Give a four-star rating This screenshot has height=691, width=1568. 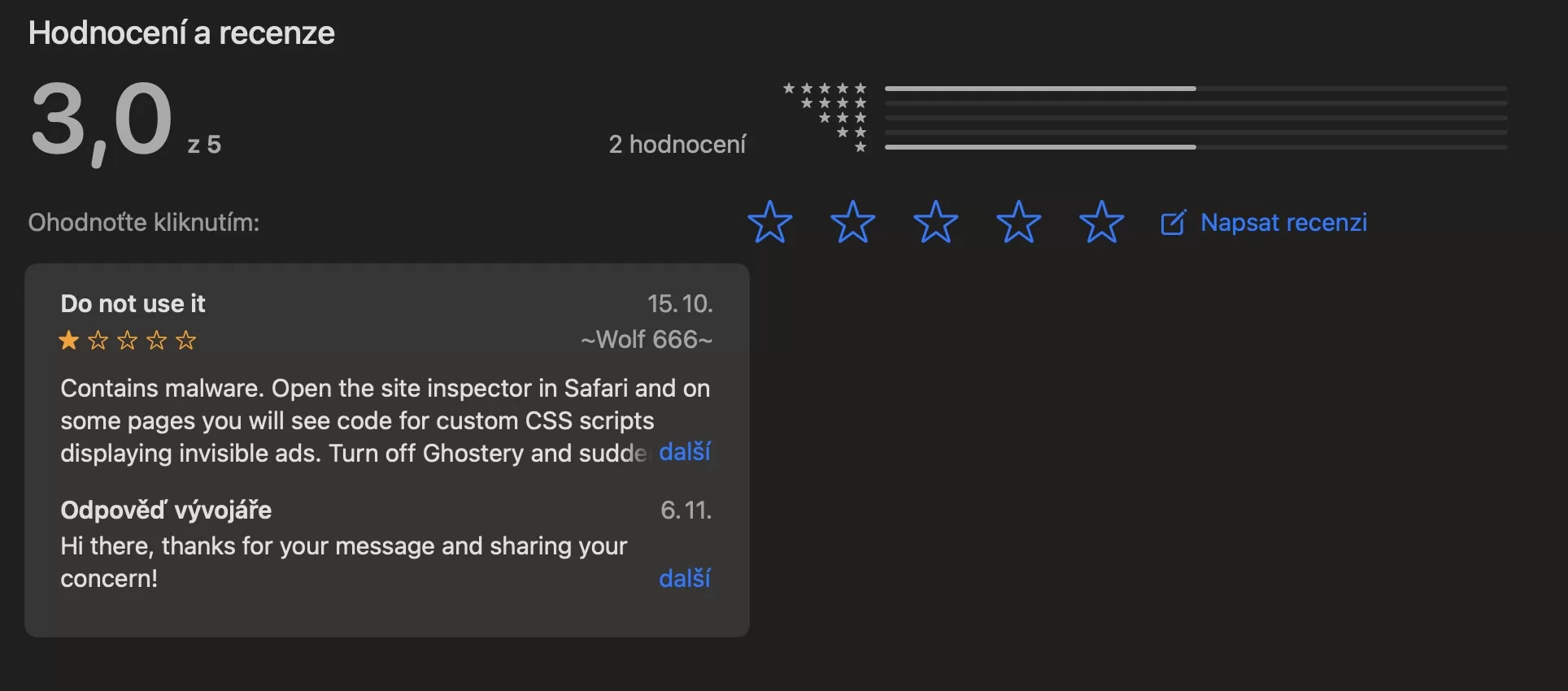(x=1018, y=222)
